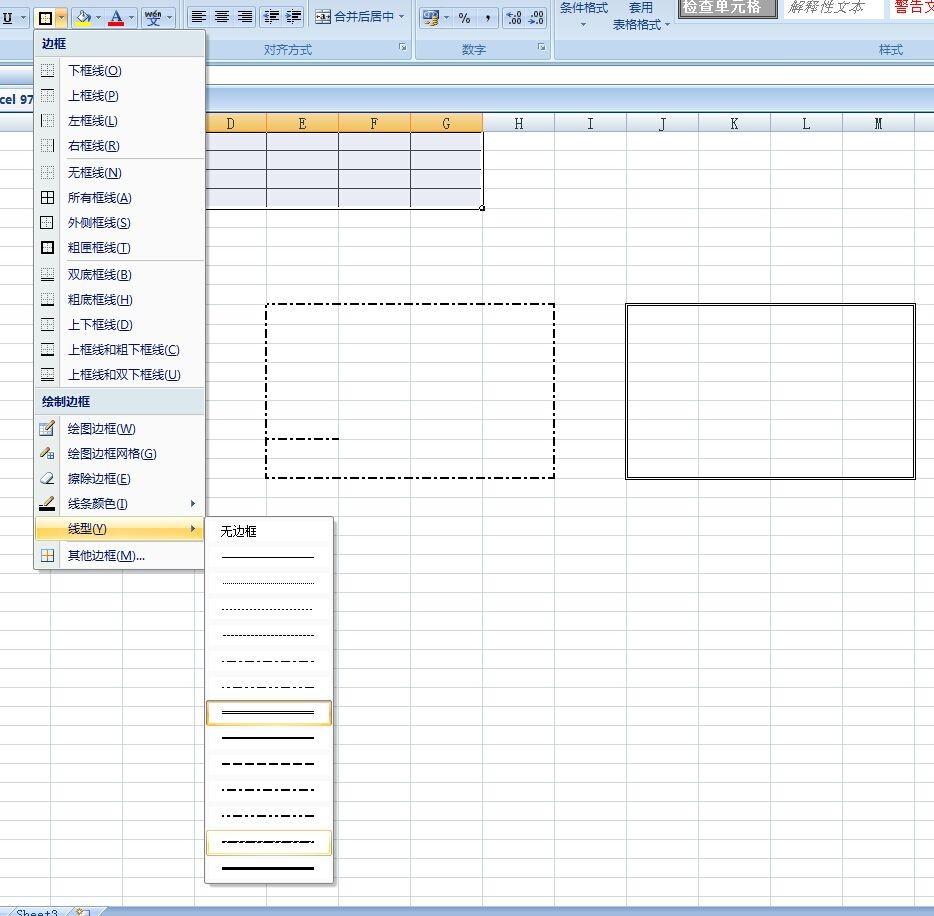The width and height of the screenshot is (934, 916).
Task: Open the fill color dropdown arrow
Action: (x=98, y=18)
